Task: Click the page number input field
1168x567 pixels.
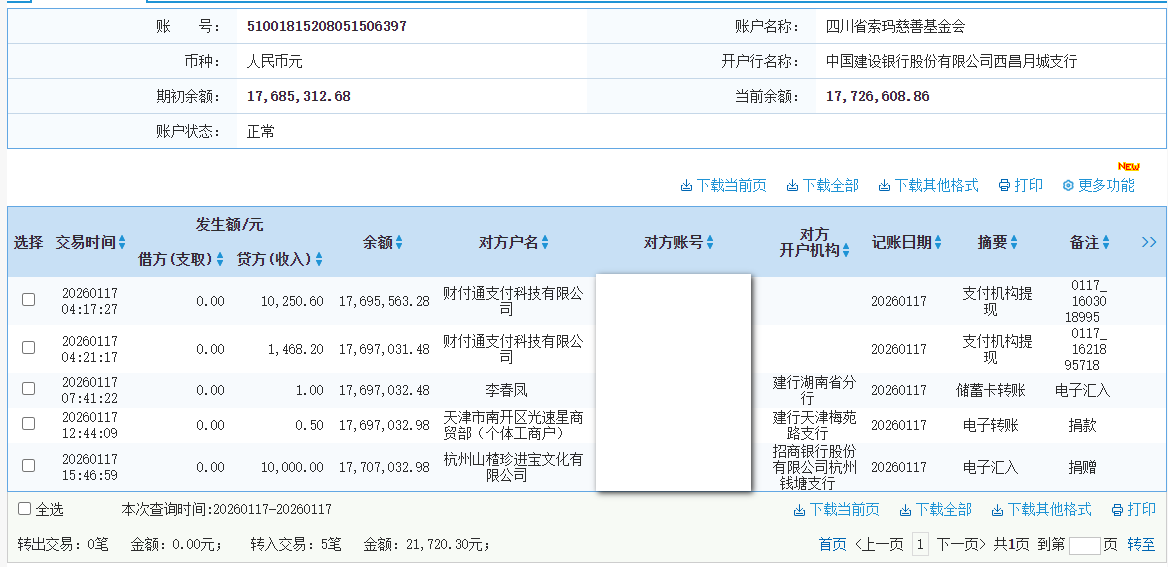Action: tap(1084, 545)
